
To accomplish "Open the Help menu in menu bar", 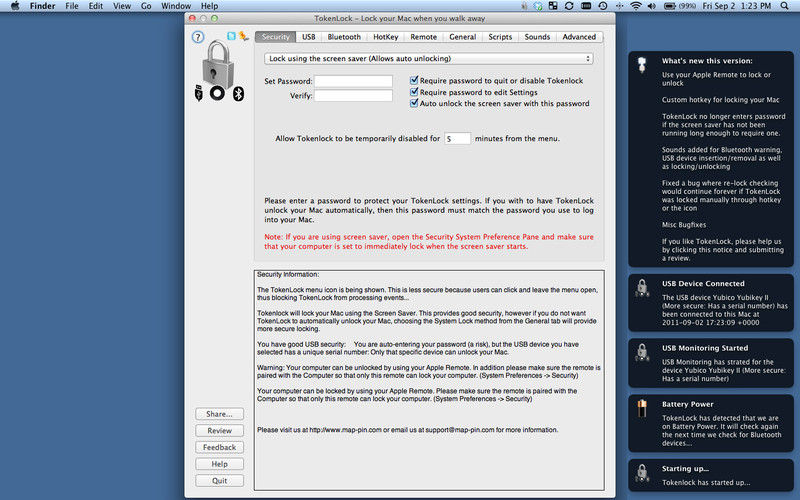I will coord(209,6).
